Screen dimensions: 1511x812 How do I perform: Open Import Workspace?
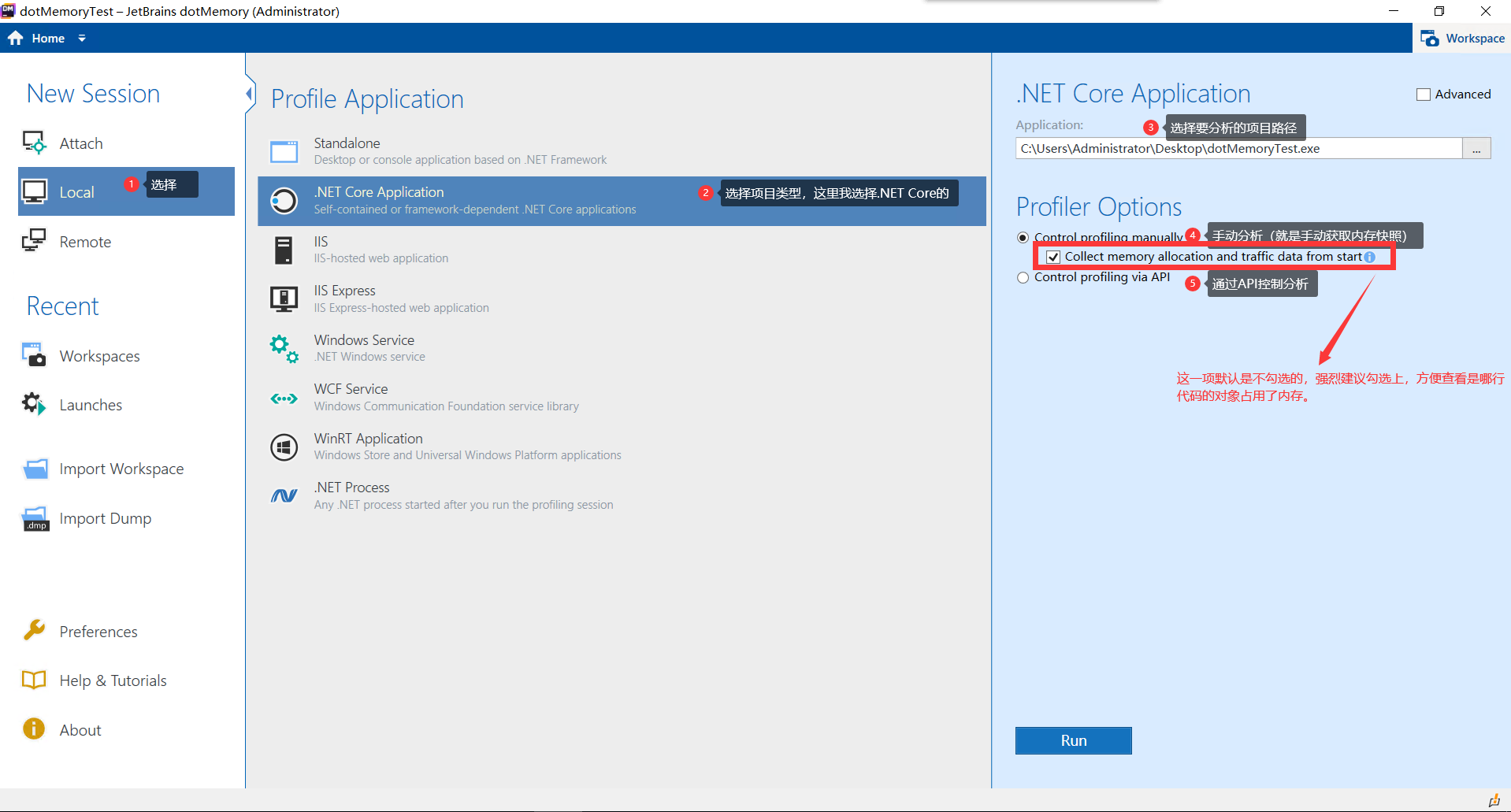coord(121,469)
